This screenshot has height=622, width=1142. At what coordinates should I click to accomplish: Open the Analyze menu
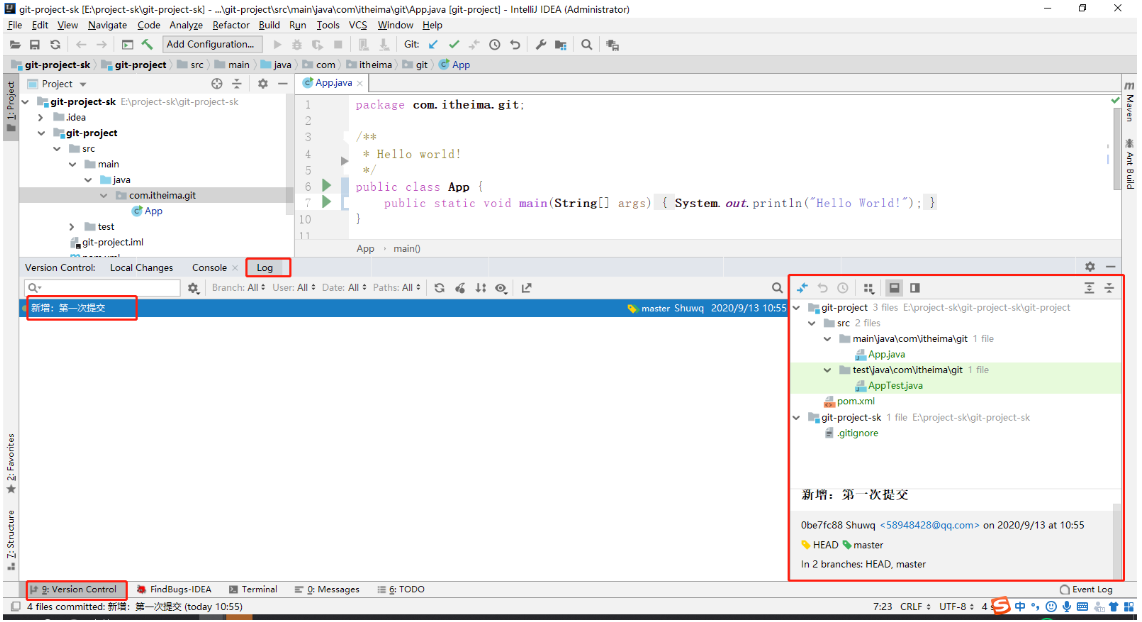pyautogui.click(x=186, y=25)
